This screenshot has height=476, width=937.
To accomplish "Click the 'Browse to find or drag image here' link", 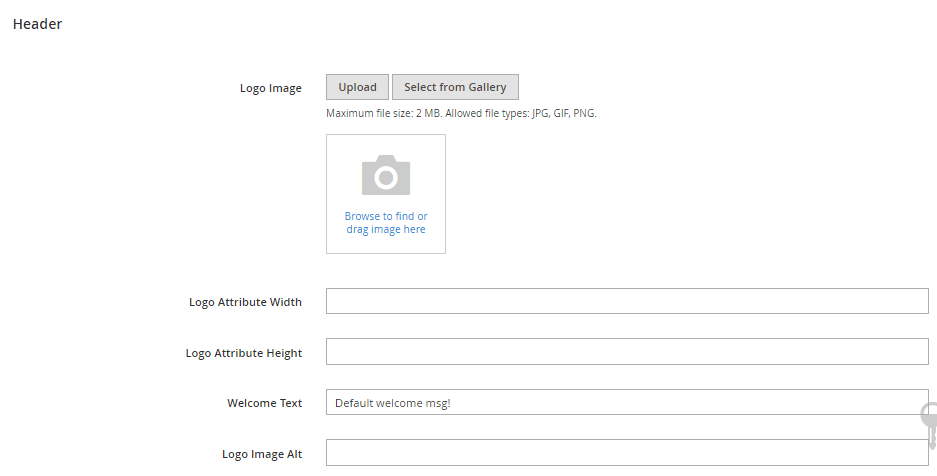I will pyautogui.click(x=386, y=216).
